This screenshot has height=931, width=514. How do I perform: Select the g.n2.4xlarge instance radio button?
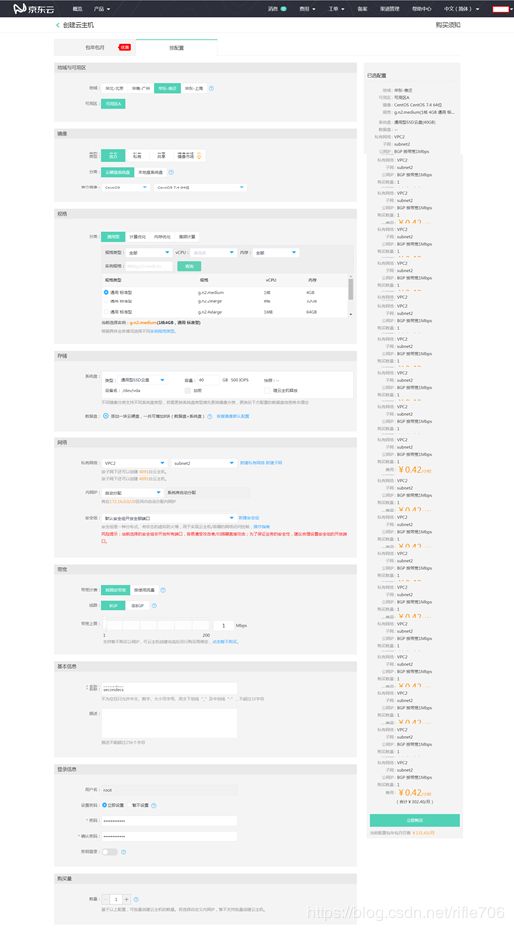106,311
